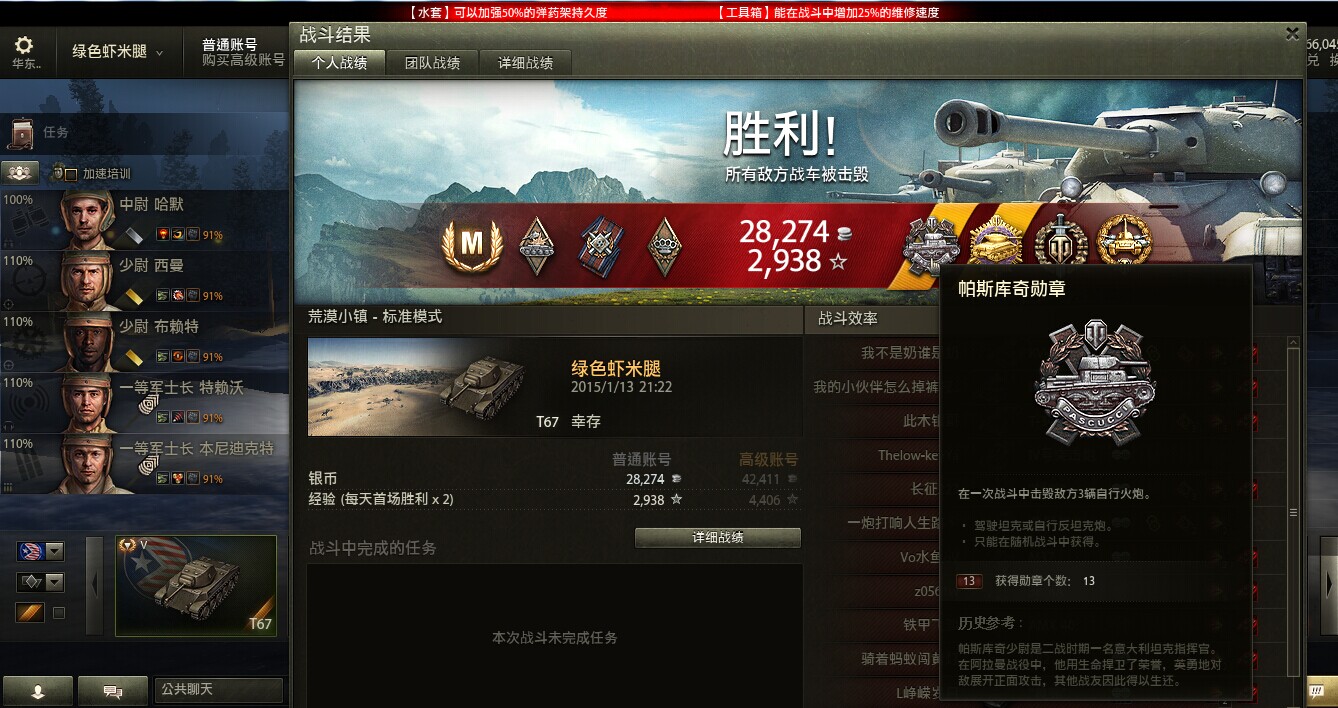Expand the 绿色虾米腿 account dropdown
The image size is (1338, 708).
tap(118, 51)
